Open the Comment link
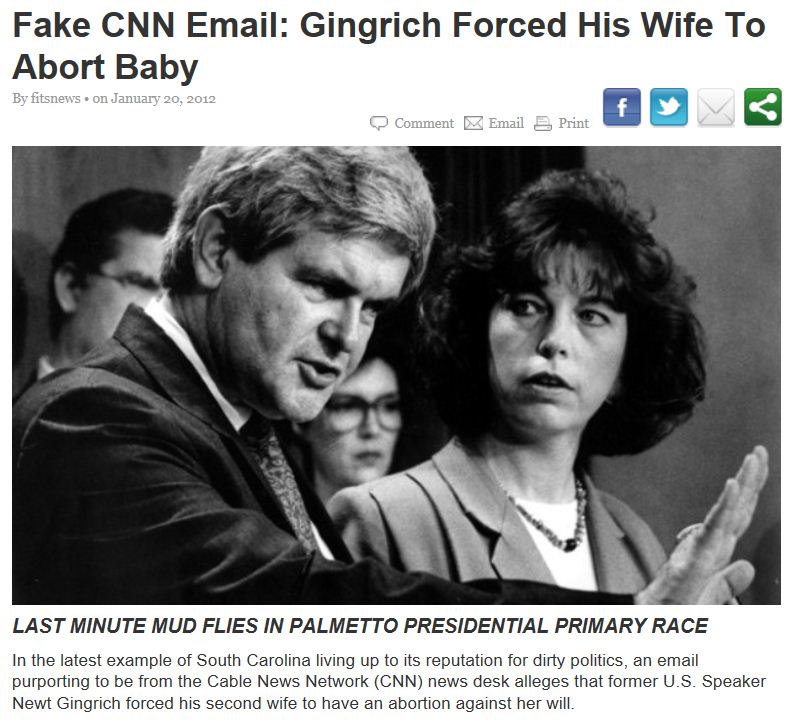This screenshot has height=722, width=797. 424,123
